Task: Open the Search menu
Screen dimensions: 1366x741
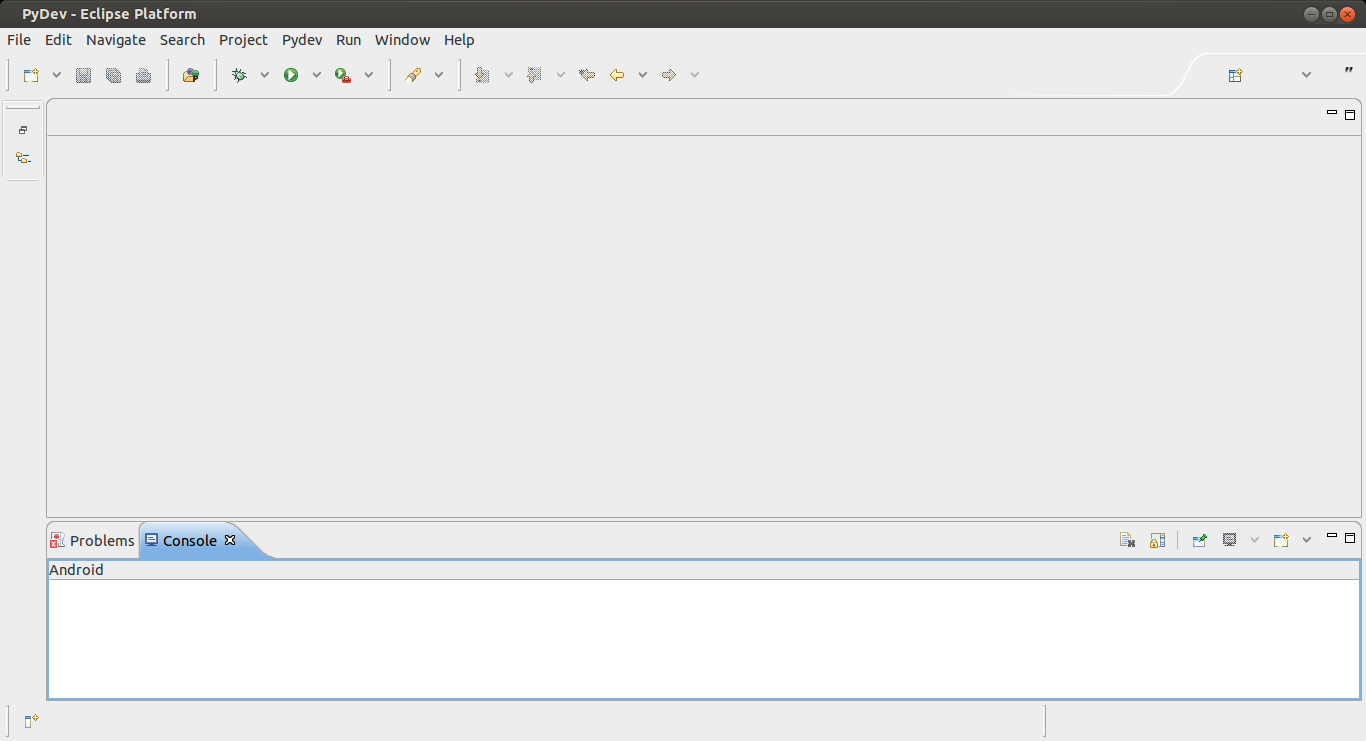Action: (x=182, y=40)
